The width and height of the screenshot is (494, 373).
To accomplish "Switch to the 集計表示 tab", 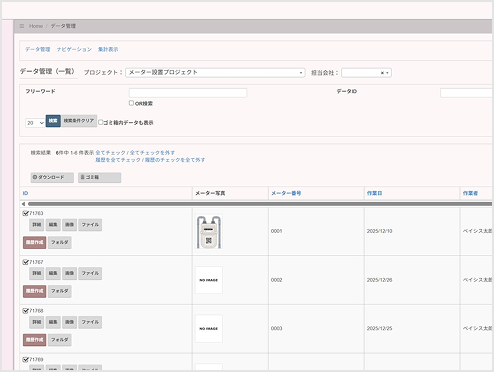I will pos(108,49).
